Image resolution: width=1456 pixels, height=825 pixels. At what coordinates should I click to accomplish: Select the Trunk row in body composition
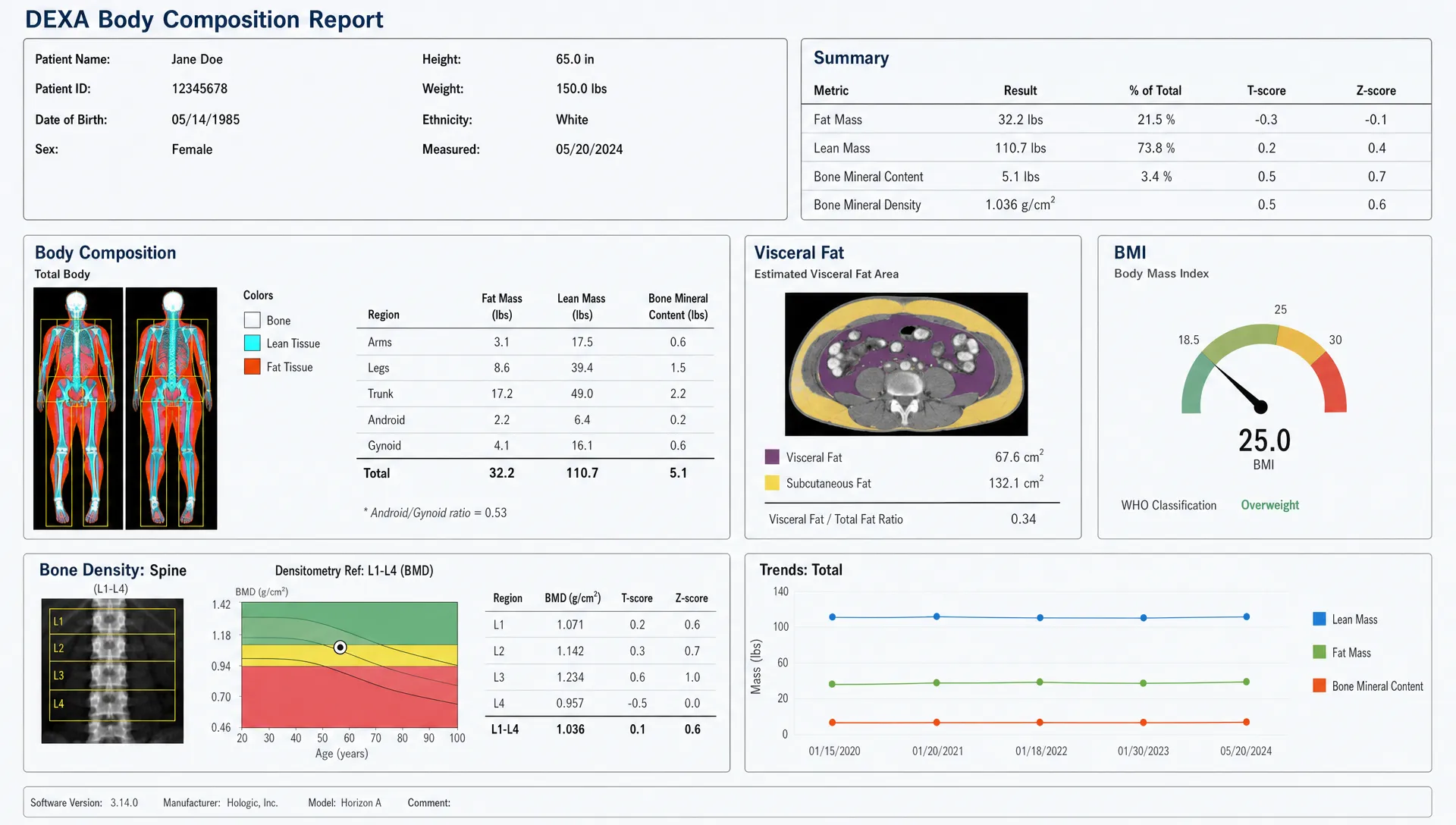(x=535, y=394)
